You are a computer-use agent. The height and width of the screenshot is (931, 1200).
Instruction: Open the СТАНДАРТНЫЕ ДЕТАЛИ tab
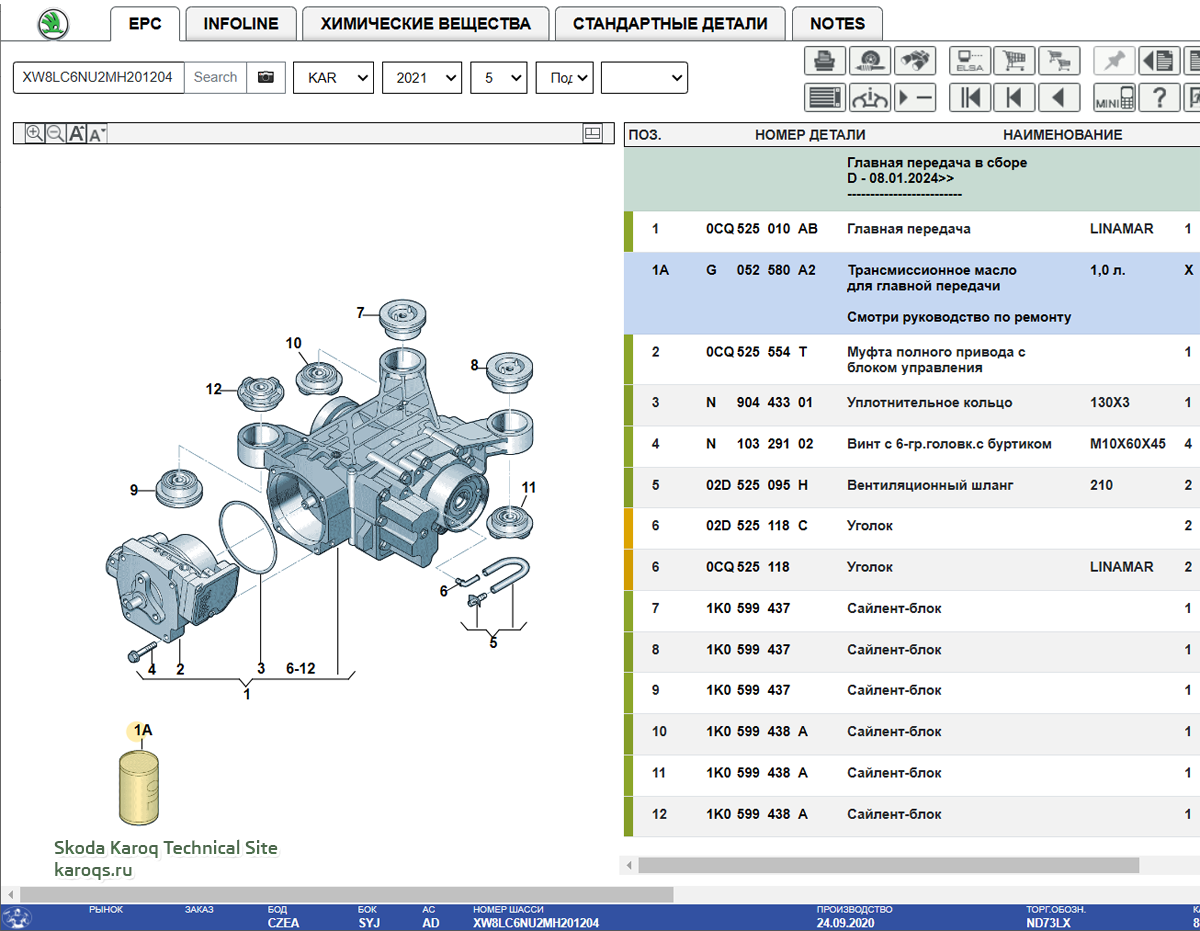coord(670,23)
